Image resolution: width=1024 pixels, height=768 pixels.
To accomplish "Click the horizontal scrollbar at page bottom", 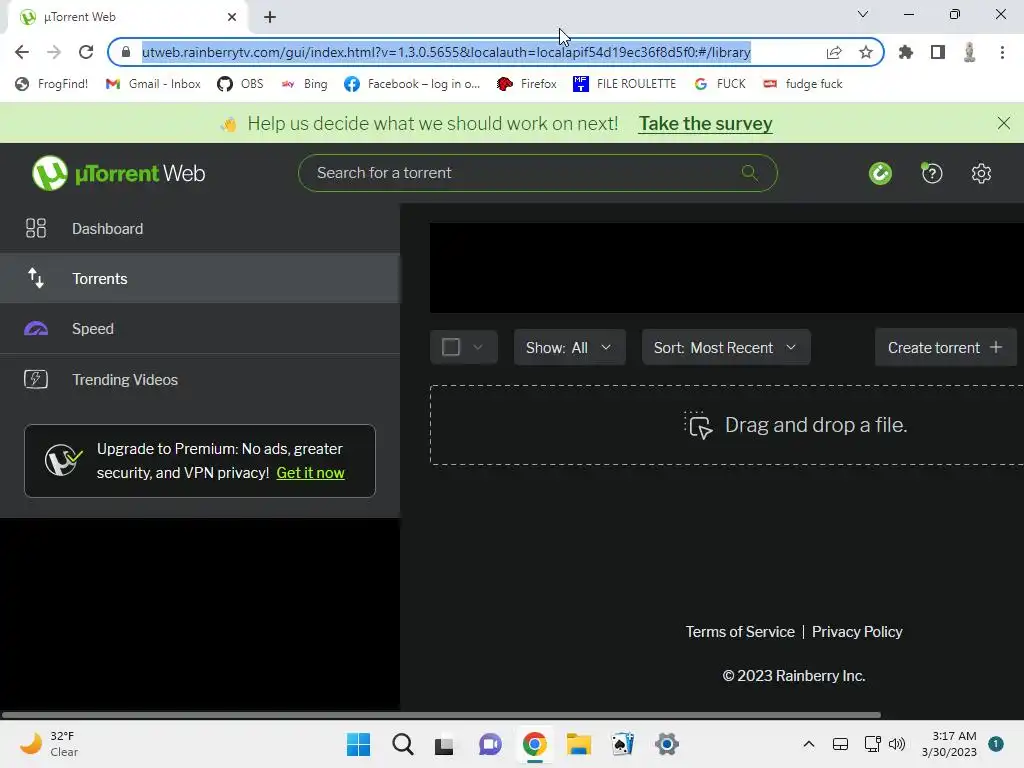I will click(441, 714).
